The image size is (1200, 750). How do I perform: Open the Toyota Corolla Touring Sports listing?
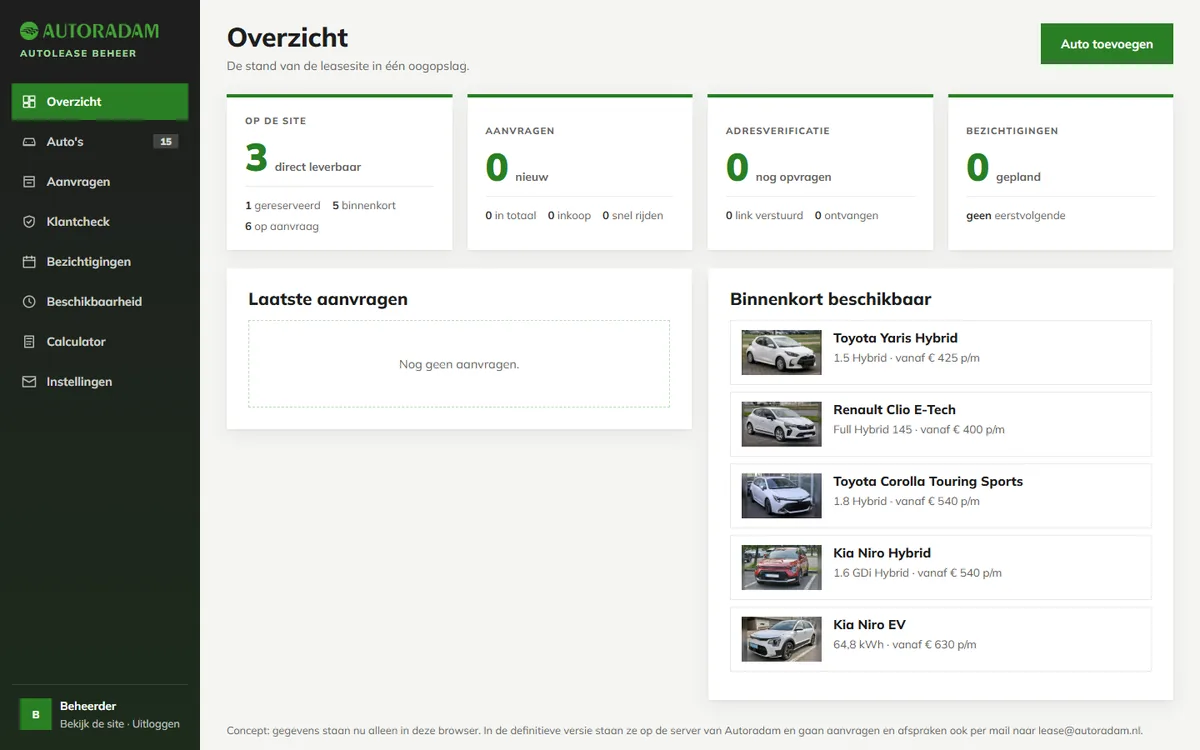click(x=941, y=496)
